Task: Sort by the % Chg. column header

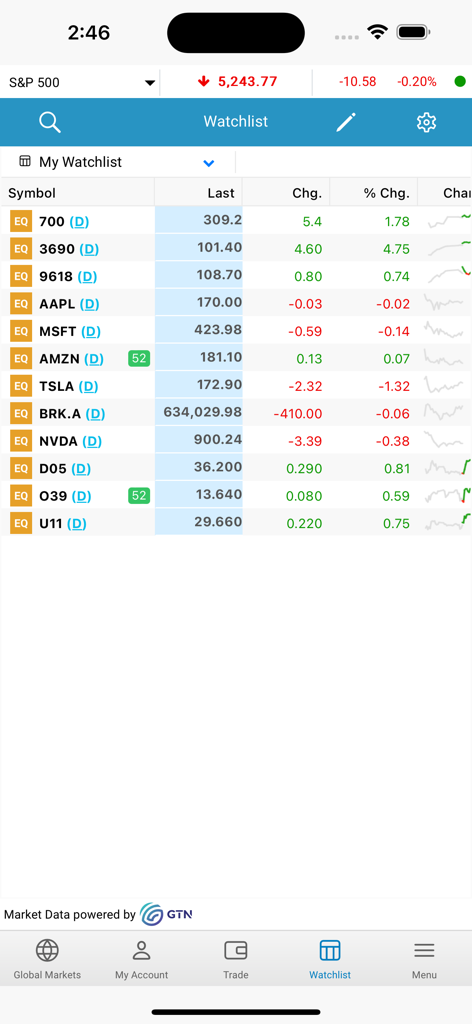Action: [387, 193]
